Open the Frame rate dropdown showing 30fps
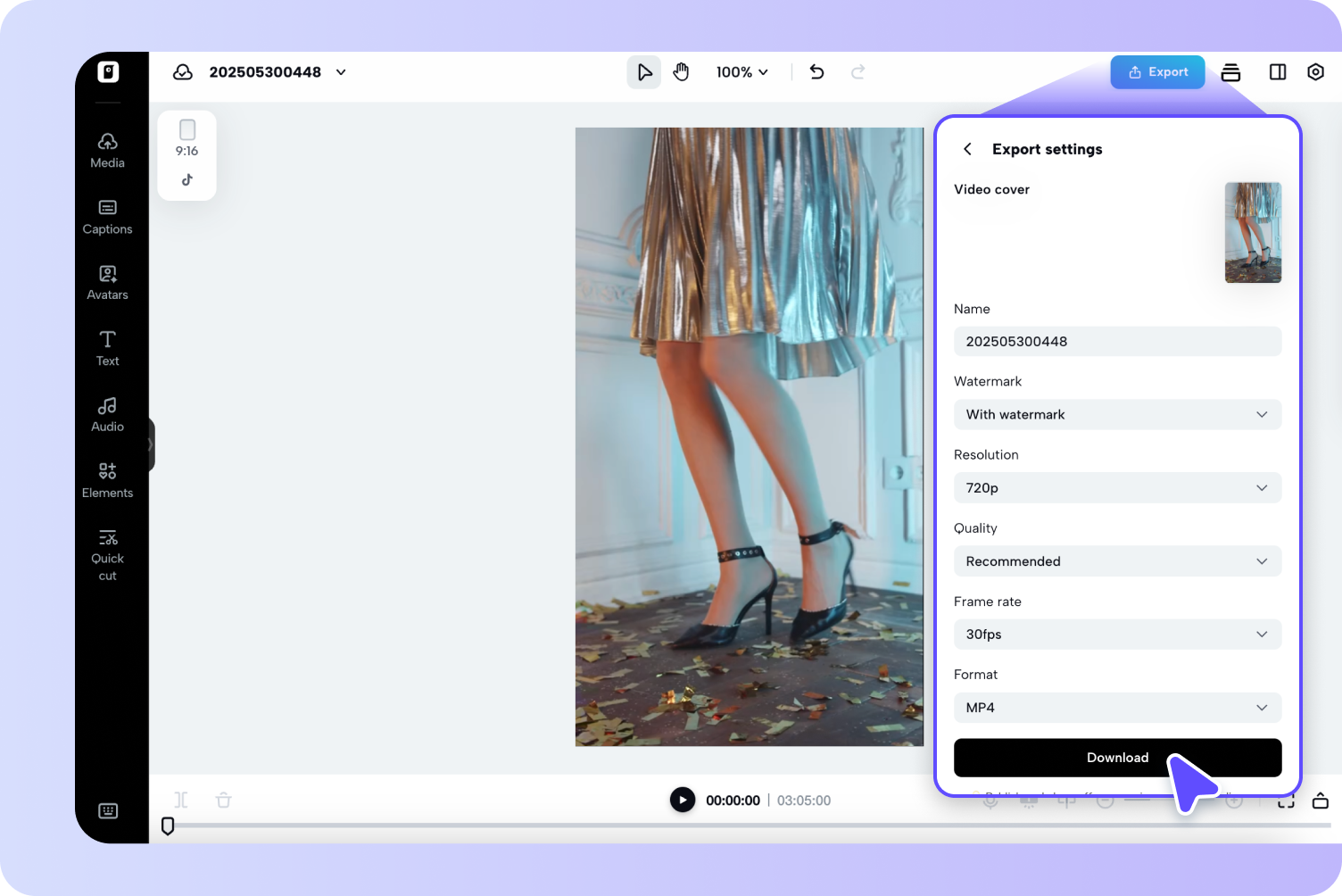Screen dimensions: 1342x896 (1118, 635)
